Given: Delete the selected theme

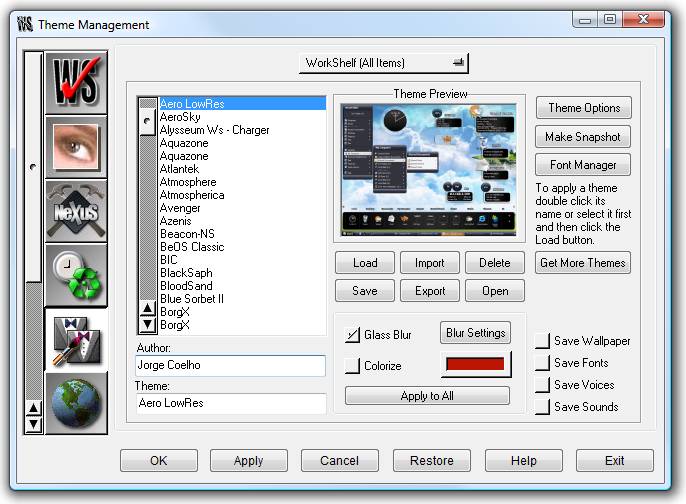Looking at the screenshot, I should click(x=495, y=263).
